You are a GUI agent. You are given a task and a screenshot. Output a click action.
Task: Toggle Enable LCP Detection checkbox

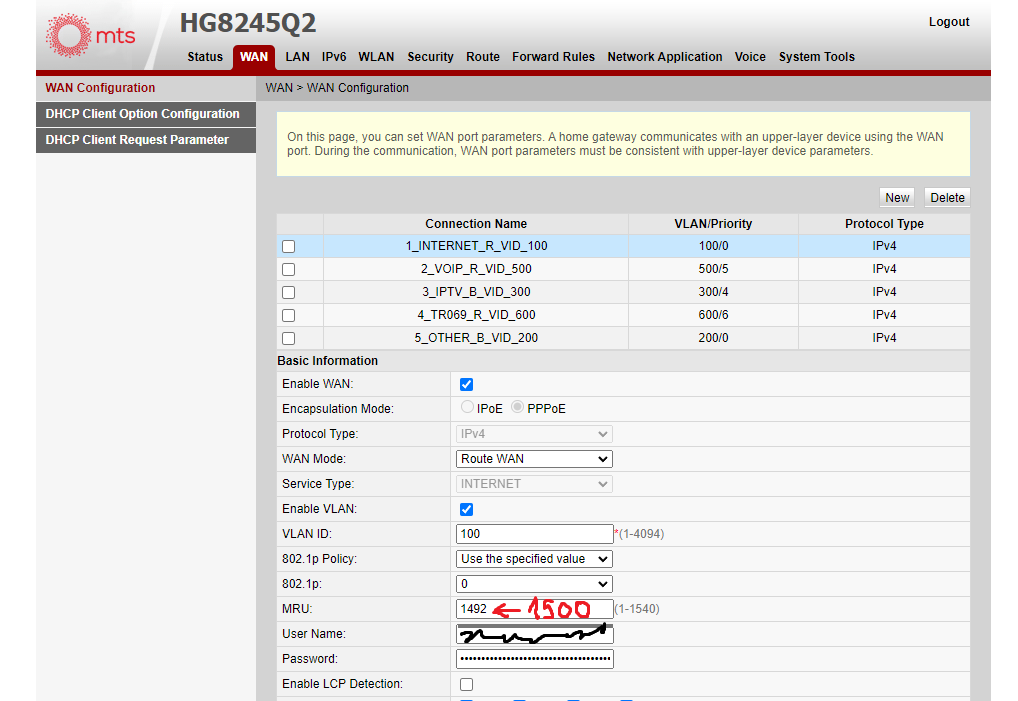[466, 684]
